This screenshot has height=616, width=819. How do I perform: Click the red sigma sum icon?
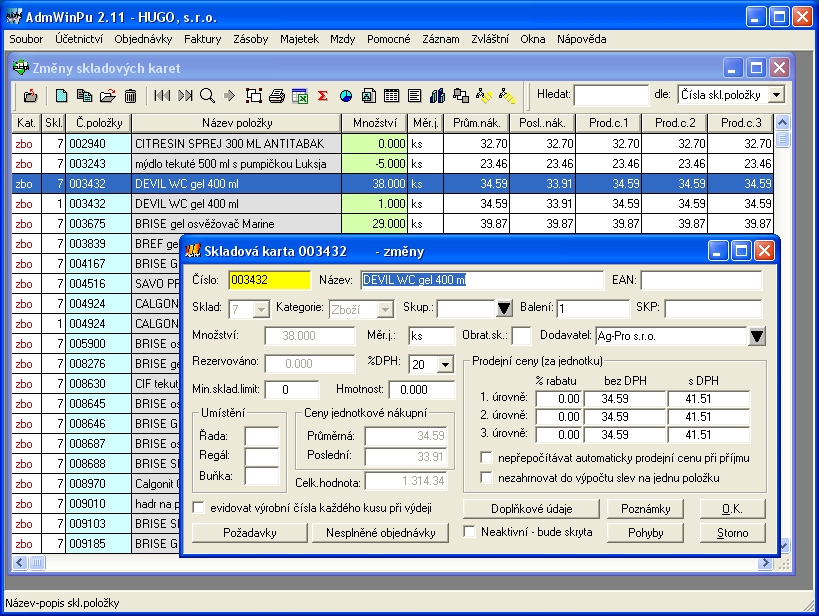pyautogui.click(x=323, y=96)
